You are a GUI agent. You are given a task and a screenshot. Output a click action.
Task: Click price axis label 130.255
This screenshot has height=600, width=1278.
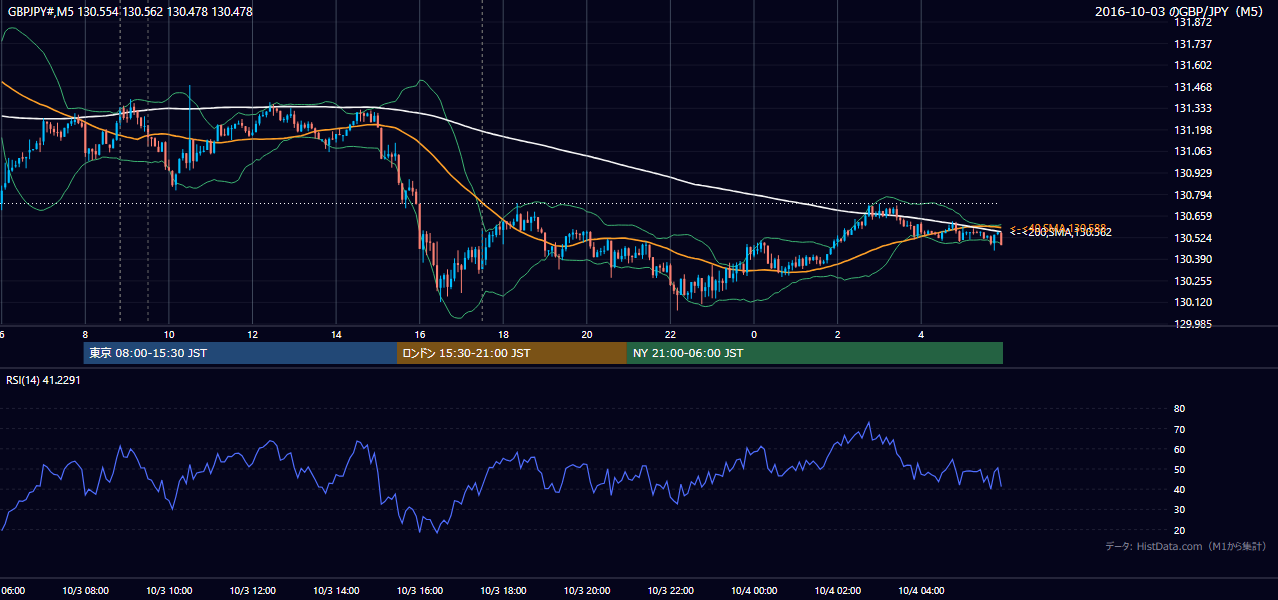[1192, 281]
